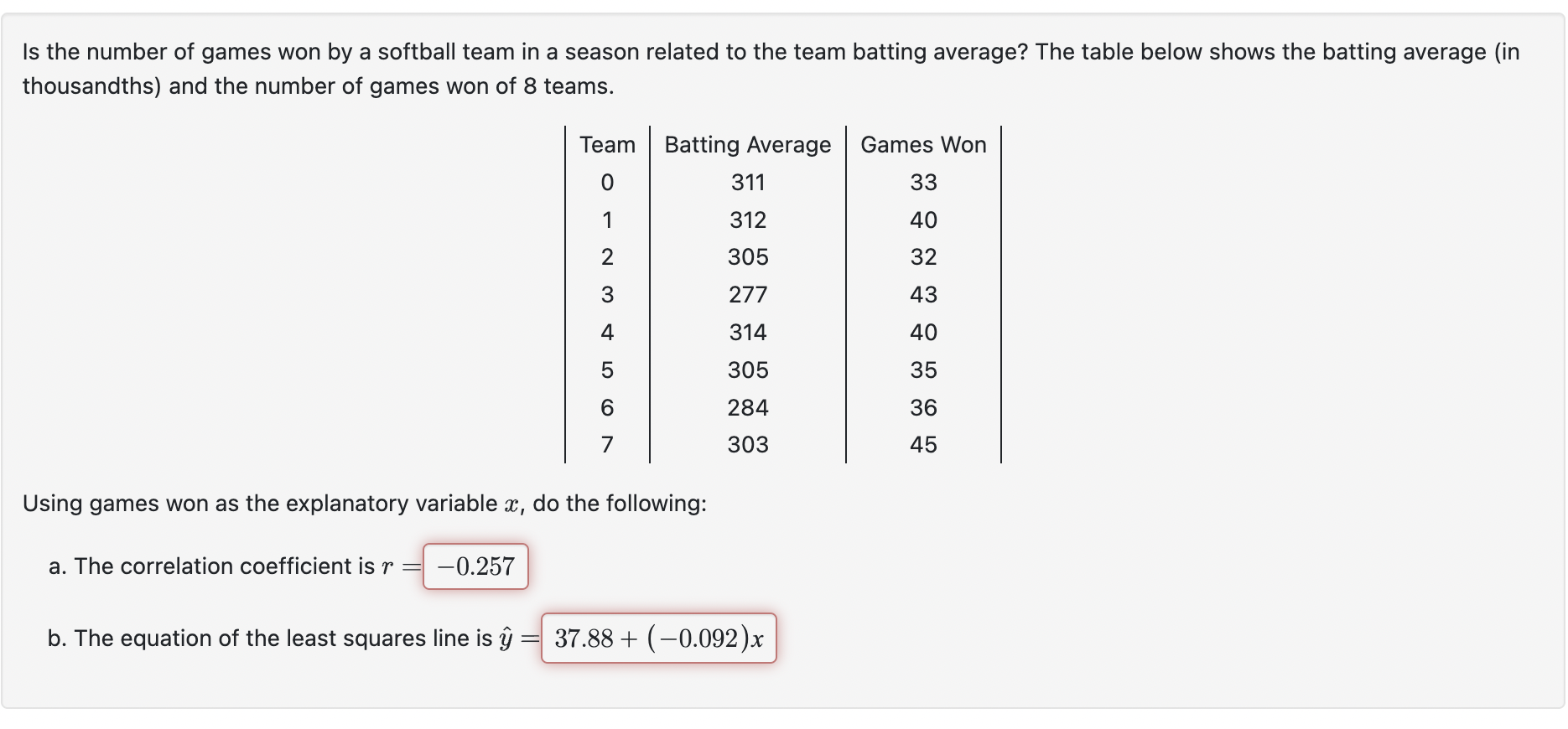Screen dimensions: 1568x729
Task: Click the Team 4 row label
Action: coord(607,332)
